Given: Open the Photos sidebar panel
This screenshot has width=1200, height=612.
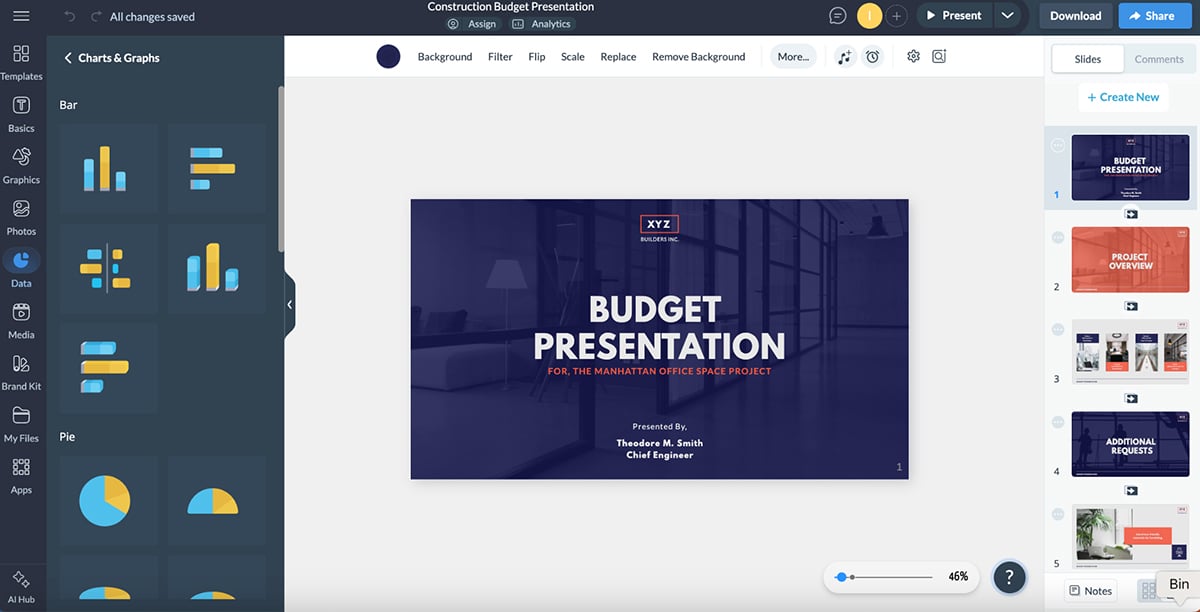Looking at the screenshot, I should tap(21, 217).
